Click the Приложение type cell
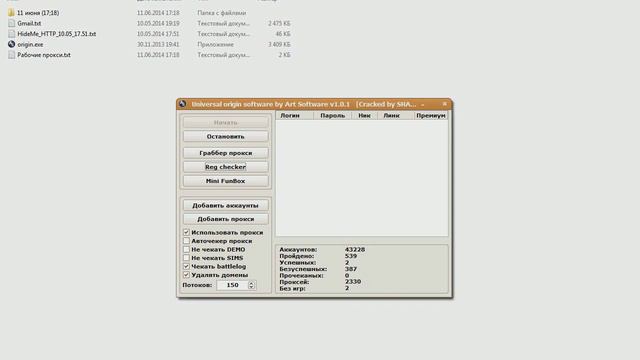 (216, 44)
